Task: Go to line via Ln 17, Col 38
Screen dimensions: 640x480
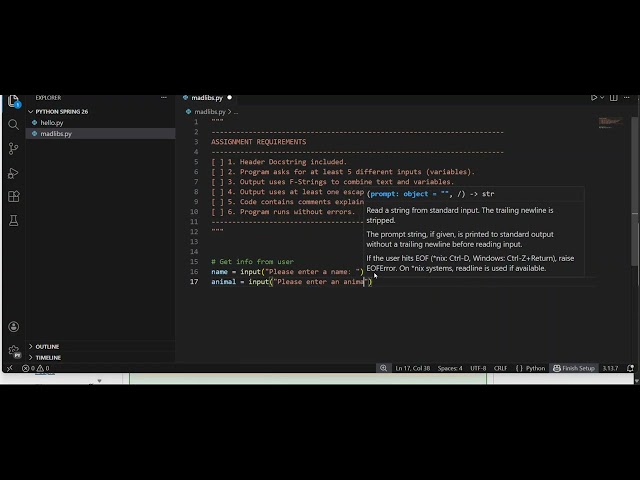Action: click(413, 368)
